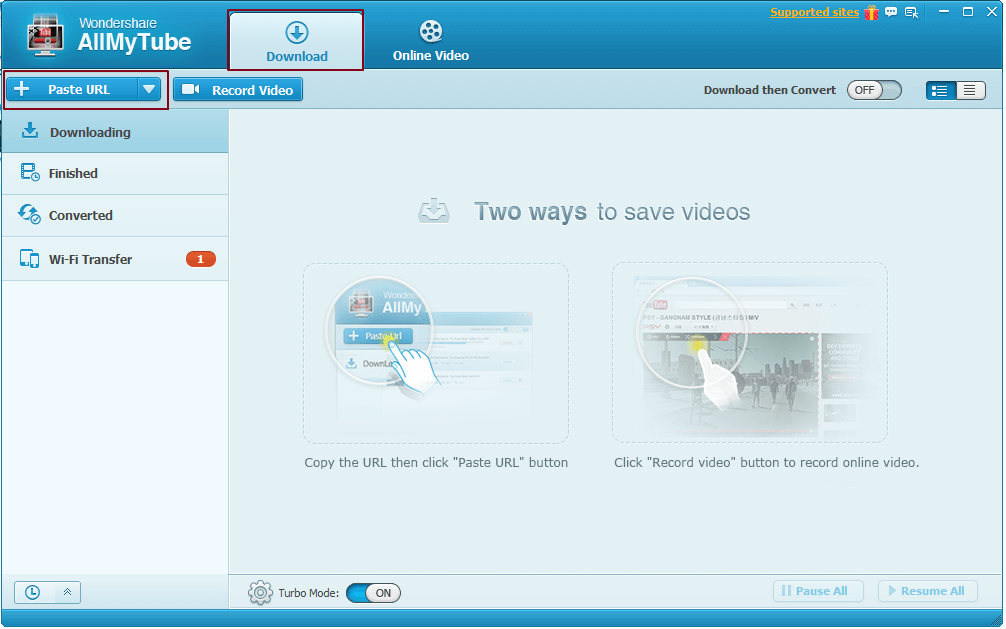Click the Download then Convert label

770,90
